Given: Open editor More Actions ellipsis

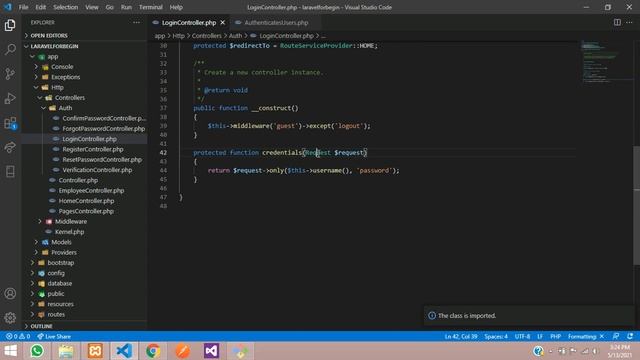Looking at the screenshot, I should tap(629, 22).
